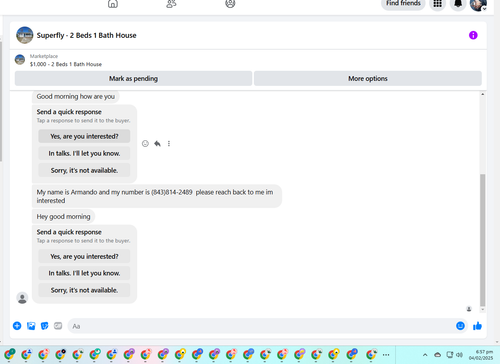Open account profile avatar menu
The height and width of the screenshot is (364, 500).
point(478,4)
